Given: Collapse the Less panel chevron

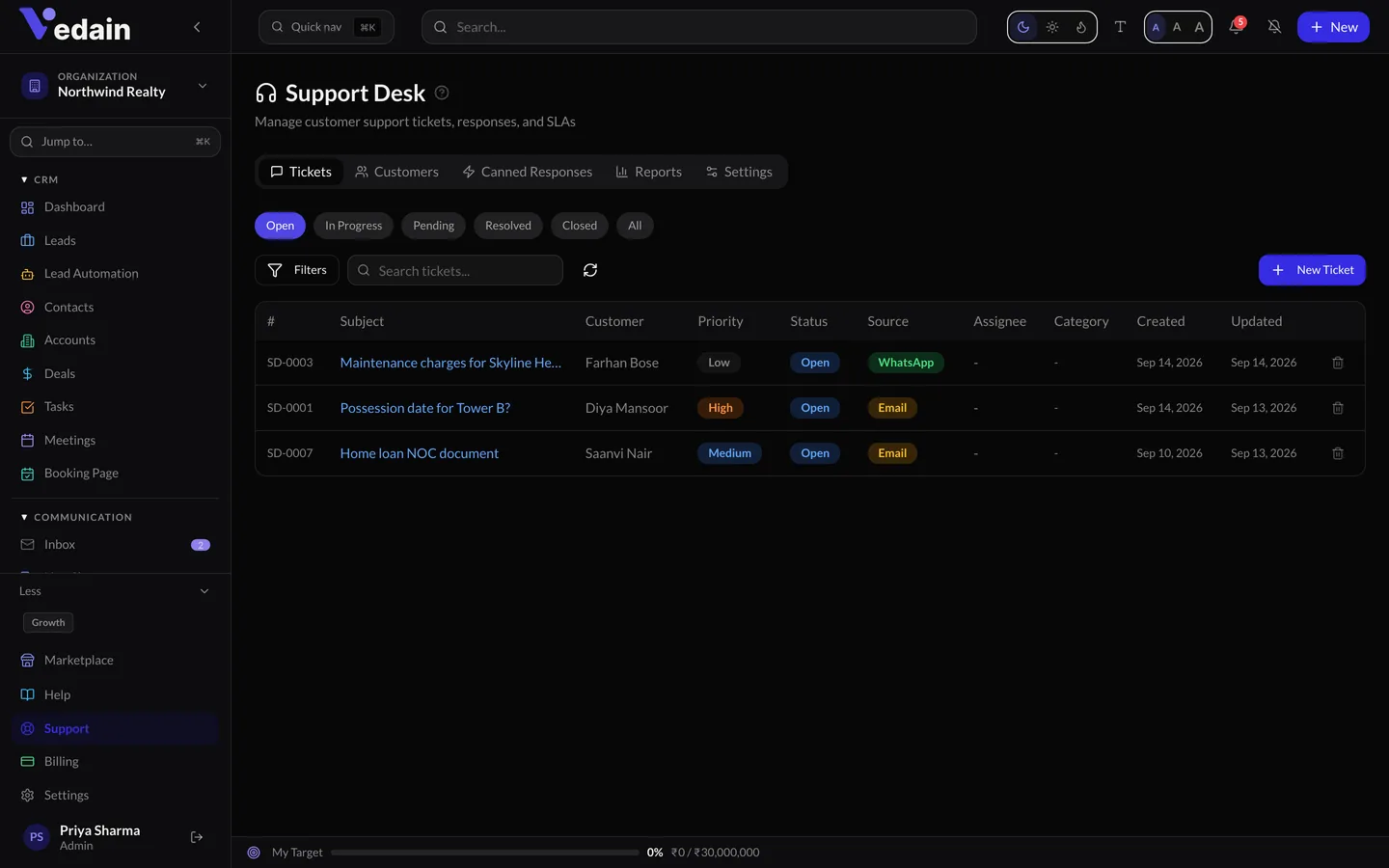Looking at the screenshot, I should [204, 591].
